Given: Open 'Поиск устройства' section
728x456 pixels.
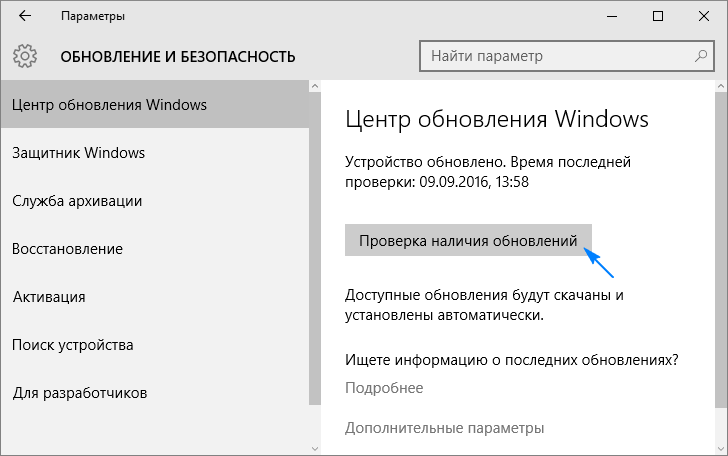Looking at the screenshot, I should (x=73, y=345).
